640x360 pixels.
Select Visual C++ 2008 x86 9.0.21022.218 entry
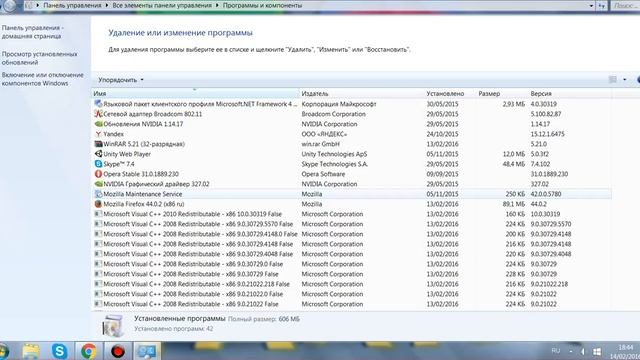pos(196,284)
